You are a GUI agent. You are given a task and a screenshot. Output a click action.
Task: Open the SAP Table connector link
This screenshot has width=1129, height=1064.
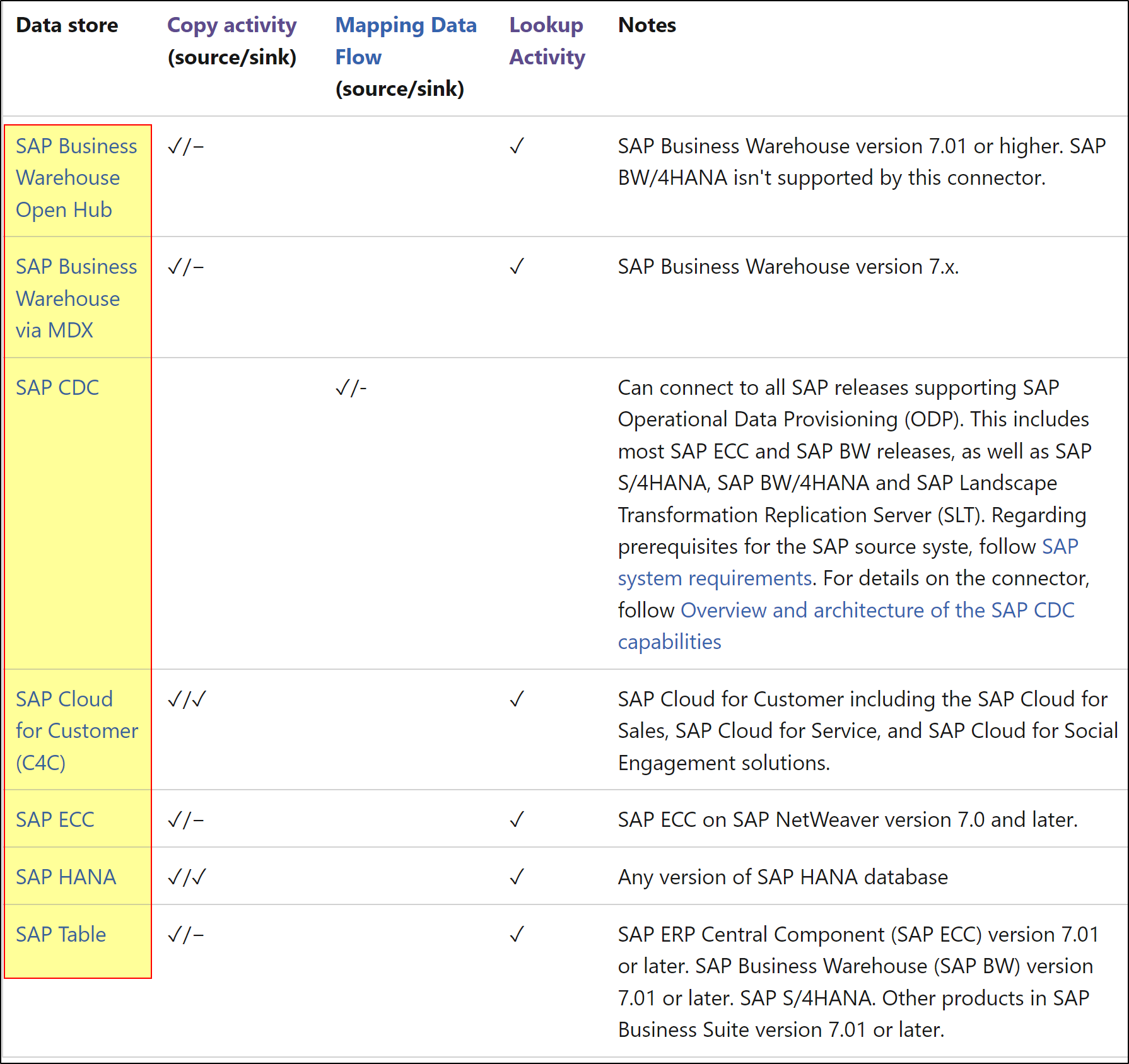tap(61, 934)
